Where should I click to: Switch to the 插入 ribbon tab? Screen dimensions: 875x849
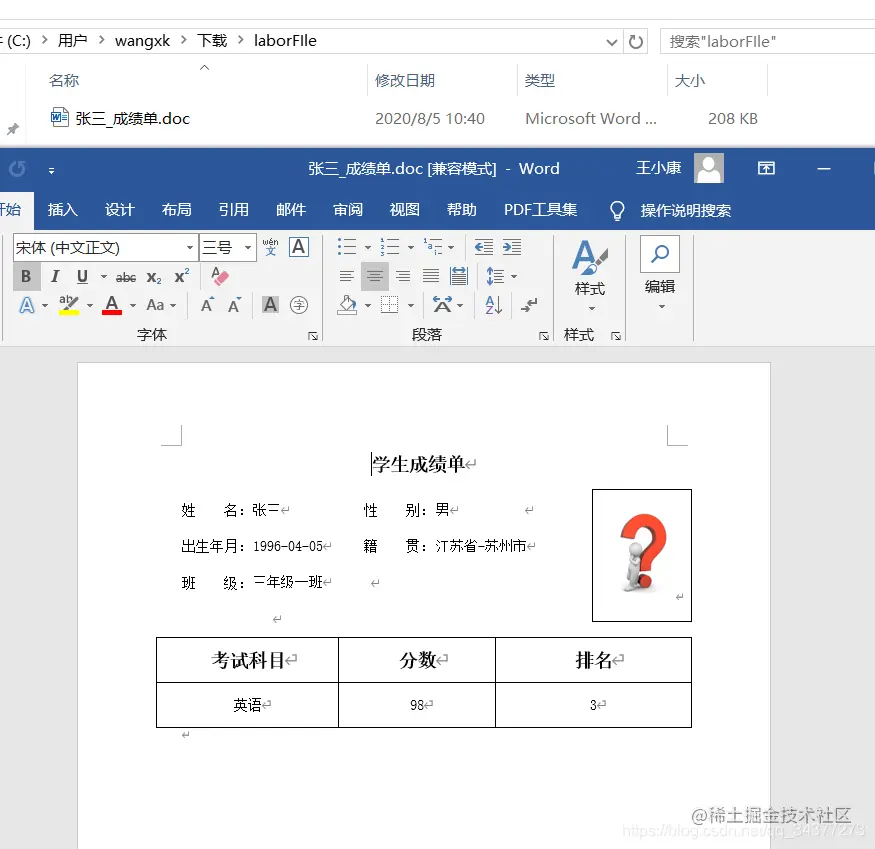[63, 210]
